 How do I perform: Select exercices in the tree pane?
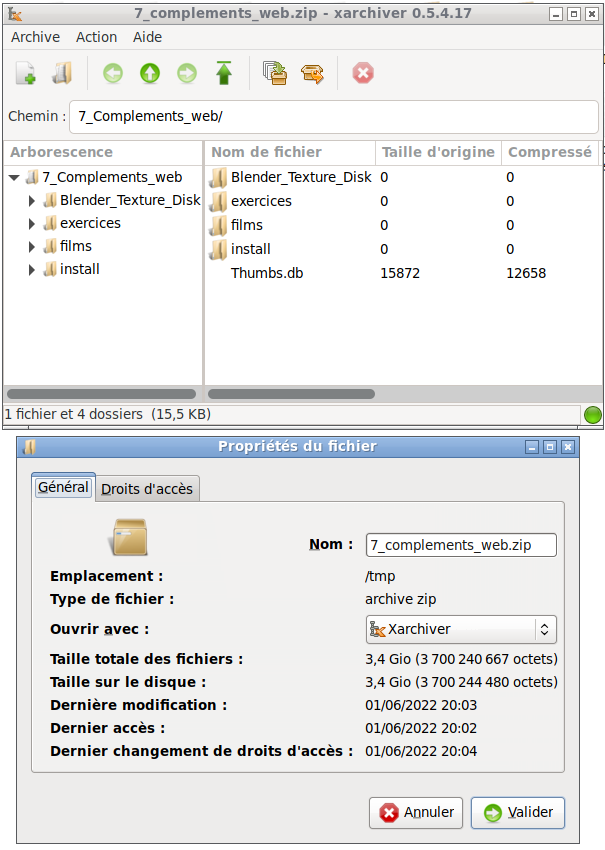(x=91, y=223)
